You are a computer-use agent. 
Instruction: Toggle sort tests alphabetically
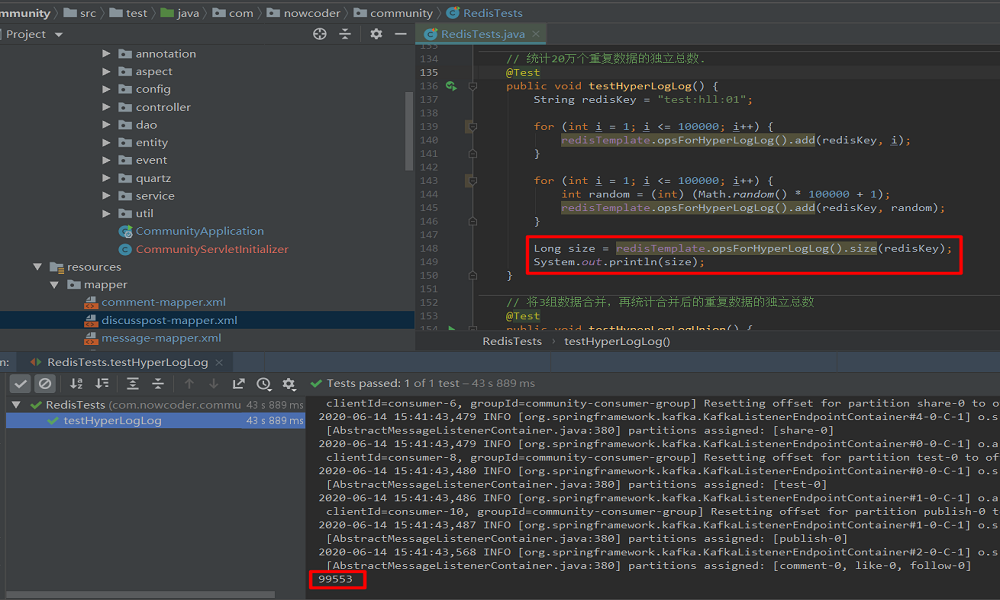click(x=77, y=383)
